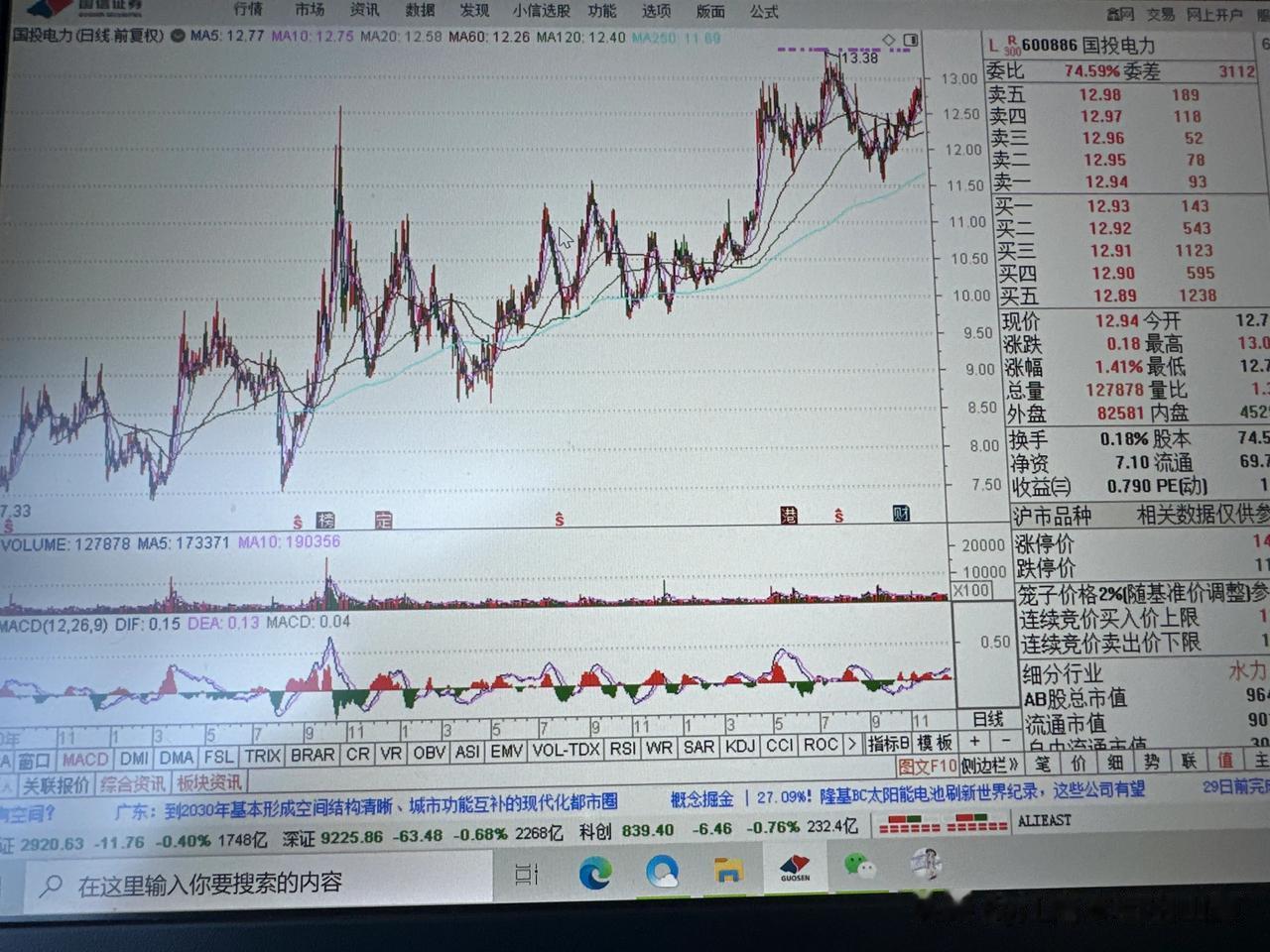
Task: Click the avatar icon in the taskbar
Action: coord(927,864)
